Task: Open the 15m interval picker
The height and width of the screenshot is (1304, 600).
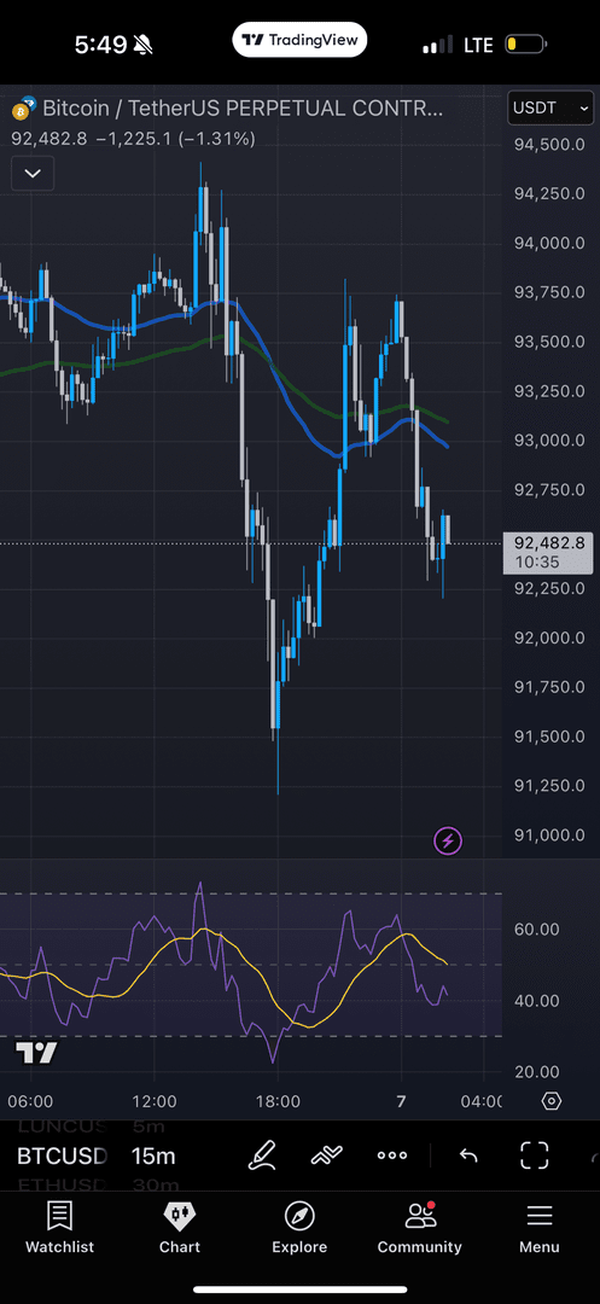Action: point(153,1156)
